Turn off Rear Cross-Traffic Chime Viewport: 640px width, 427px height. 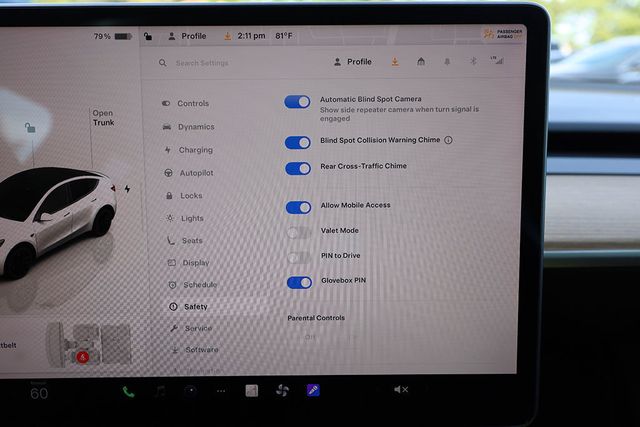tap(298, 168)
